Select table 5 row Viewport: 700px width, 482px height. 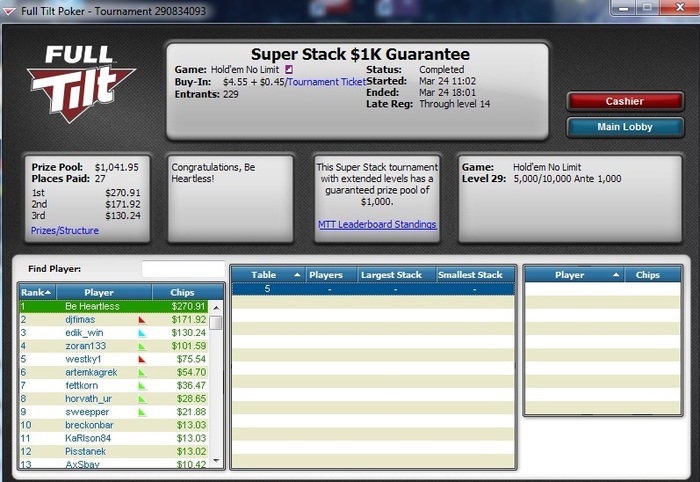click(x=373, y=289)
